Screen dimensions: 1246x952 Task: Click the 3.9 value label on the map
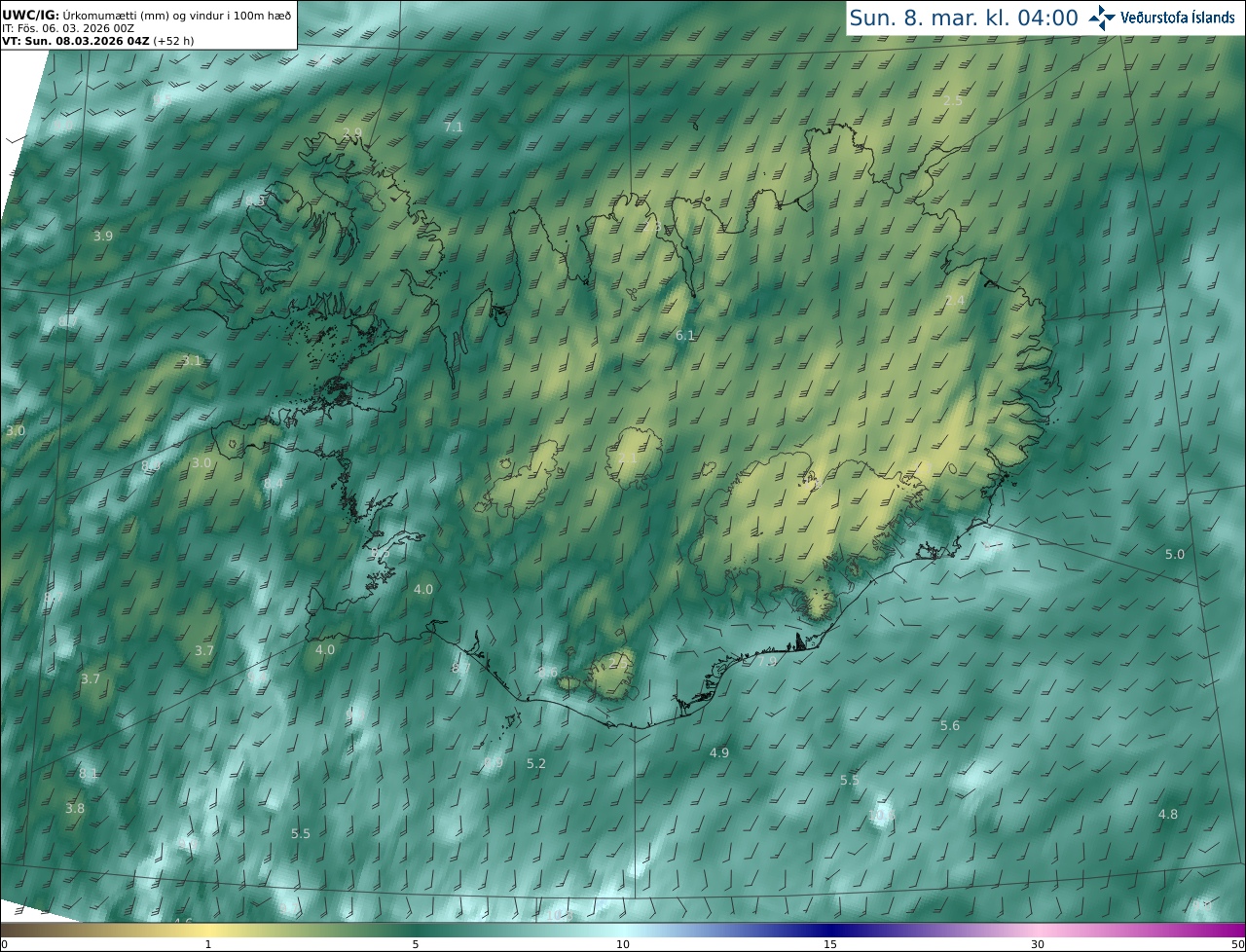point(103,237)
